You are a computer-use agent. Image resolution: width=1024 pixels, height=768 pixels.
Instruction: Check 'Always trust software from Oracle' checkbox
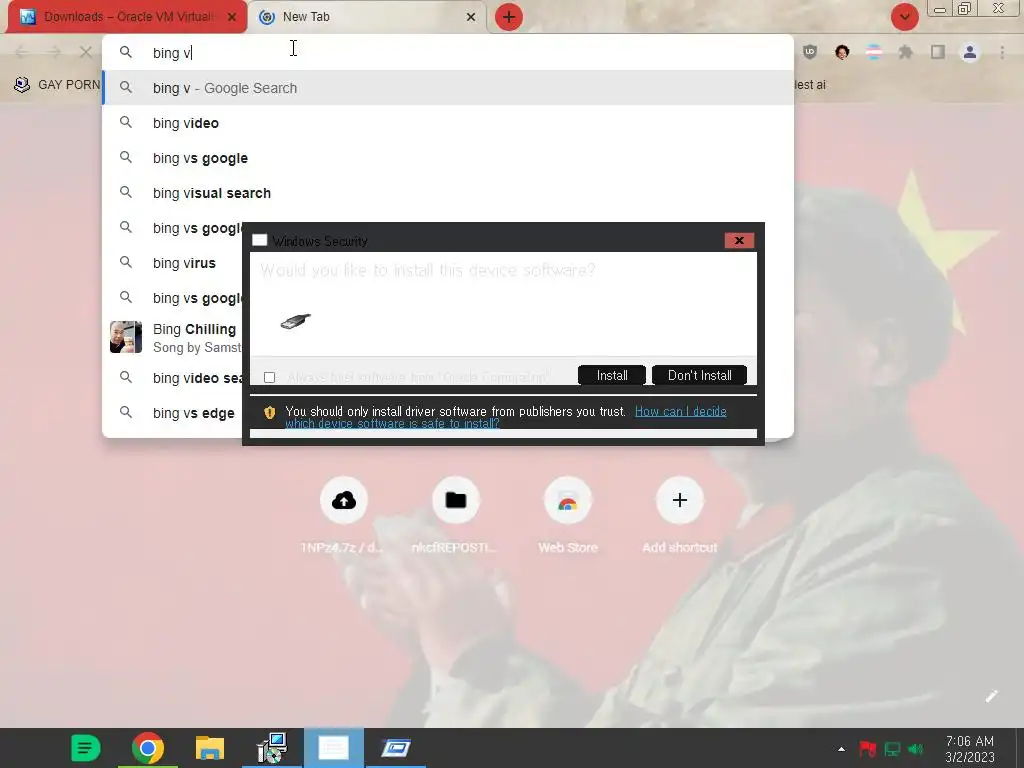click(x=269, y=377)
